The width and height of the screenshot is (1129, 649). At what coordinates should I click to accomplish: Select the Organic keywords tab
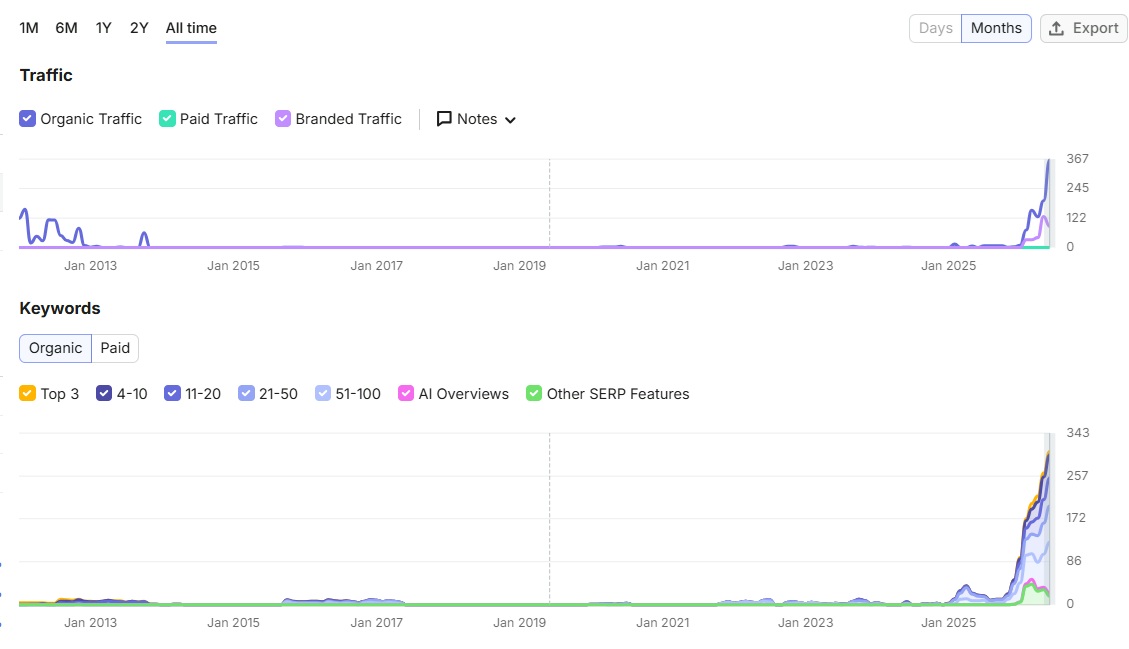(x=55, y=349)
